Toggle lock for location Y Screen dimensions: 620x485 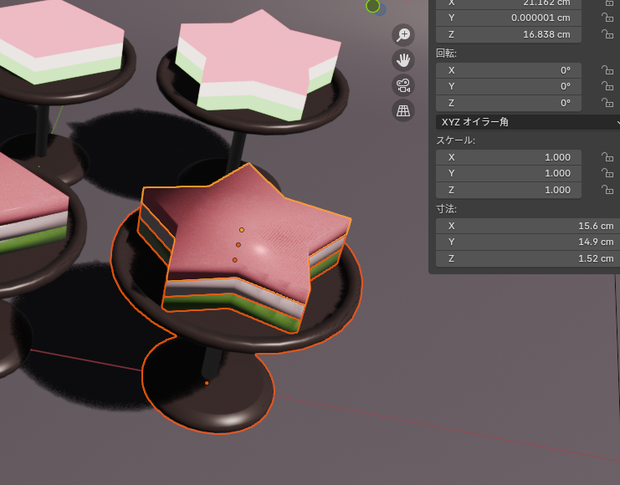[x=607, y=18]
